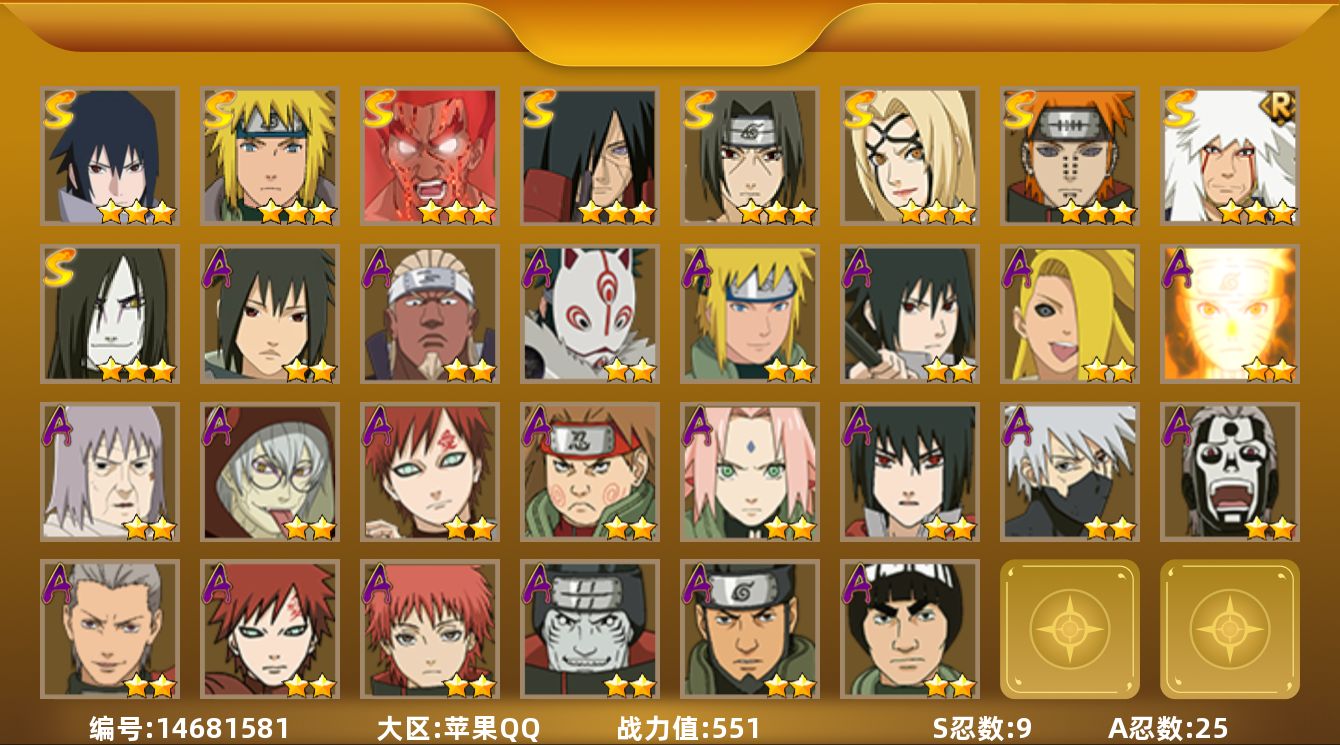1340x745 pixels.
Task: Open the blue-skinned Kisame A-rank portrait
Action: pyautogui.click(x=589, y=629)
